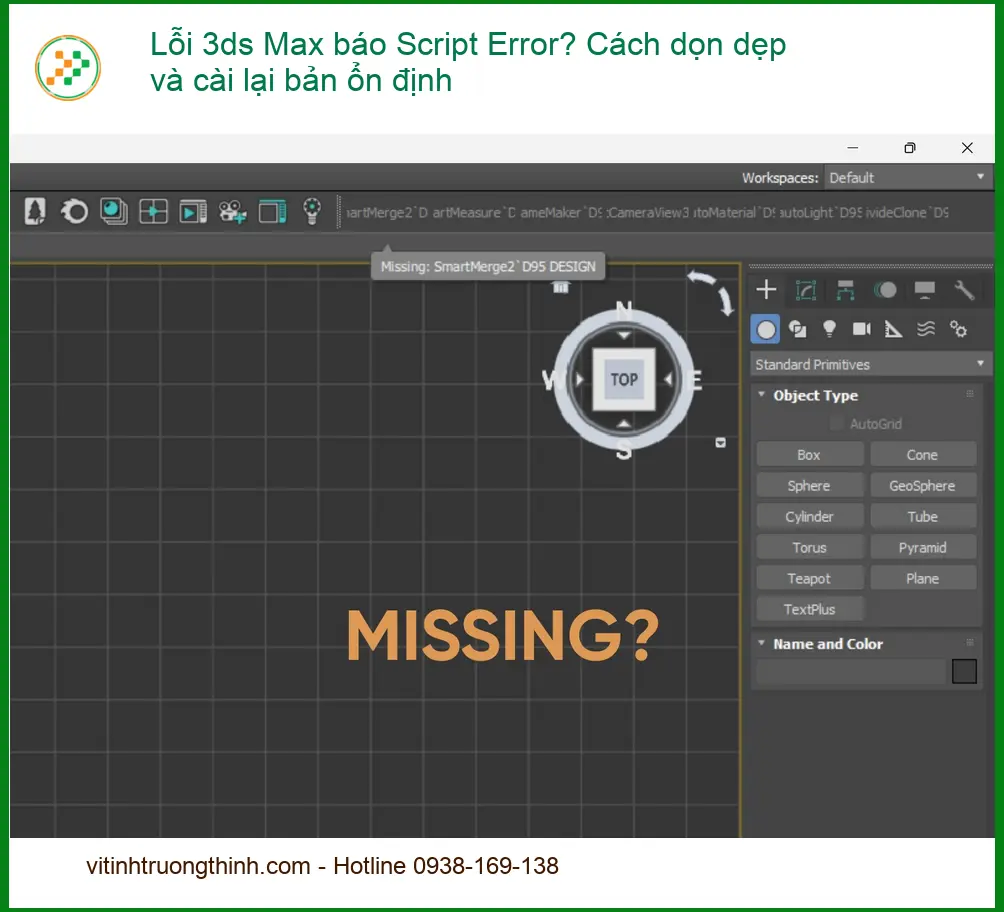Screen dimensions: 1004x912
Task: Click the ViewCube rotate clockwise arrows
Action: [x=712, y=291]
